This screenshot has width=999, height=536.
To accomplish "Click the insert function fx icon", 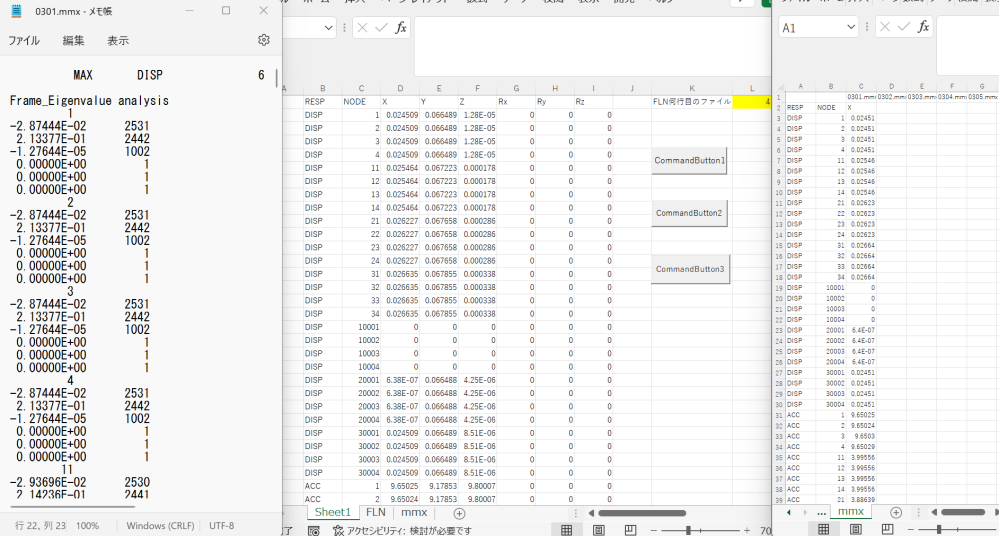I will (x=401, y=28).
